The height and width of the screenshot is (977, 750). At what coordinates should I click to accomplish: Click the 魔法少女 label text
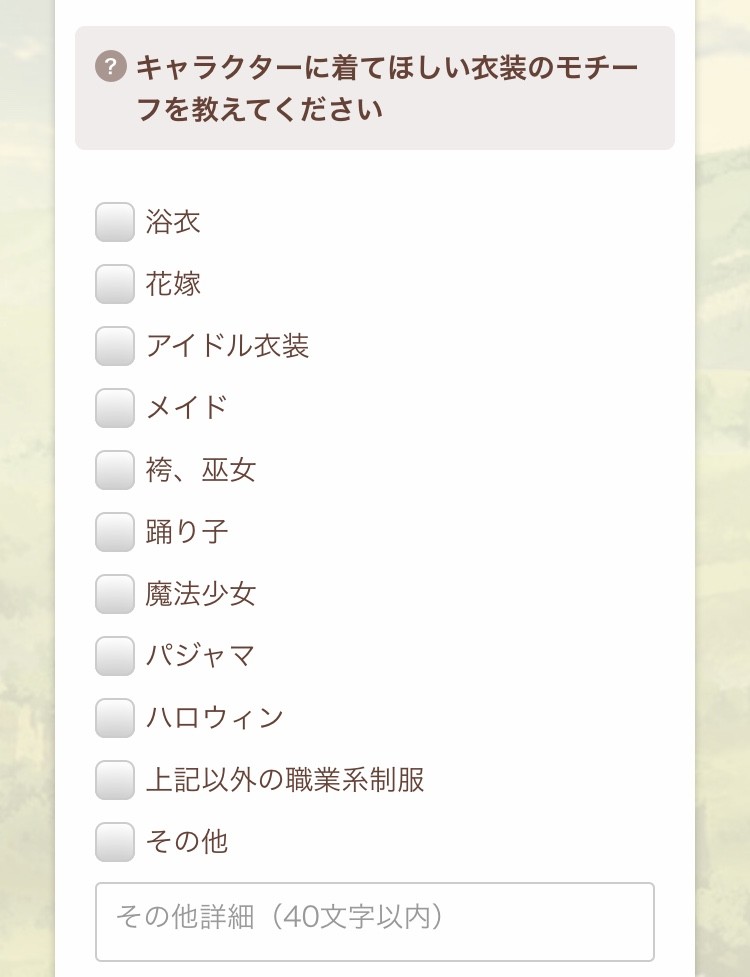click(198, 594)
